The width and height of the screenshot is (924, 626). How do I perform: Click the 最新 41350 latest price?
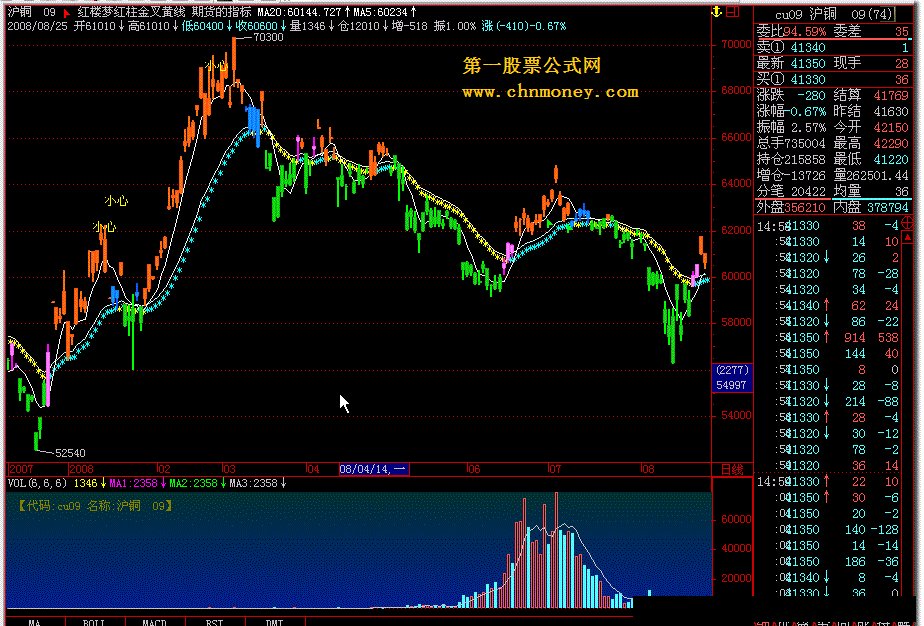coord(791,63)
